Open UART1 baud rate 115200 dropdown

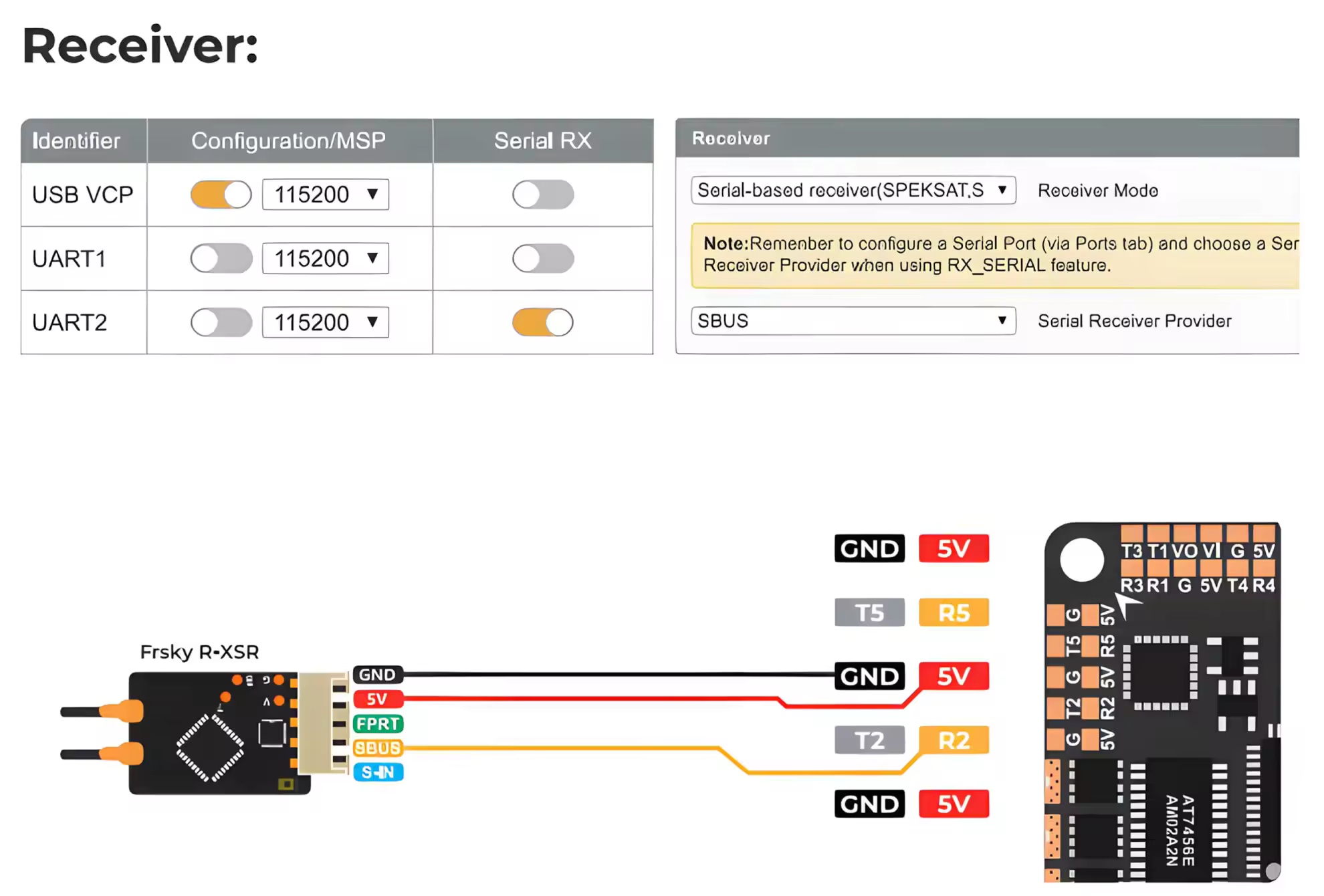pos(326,258)
